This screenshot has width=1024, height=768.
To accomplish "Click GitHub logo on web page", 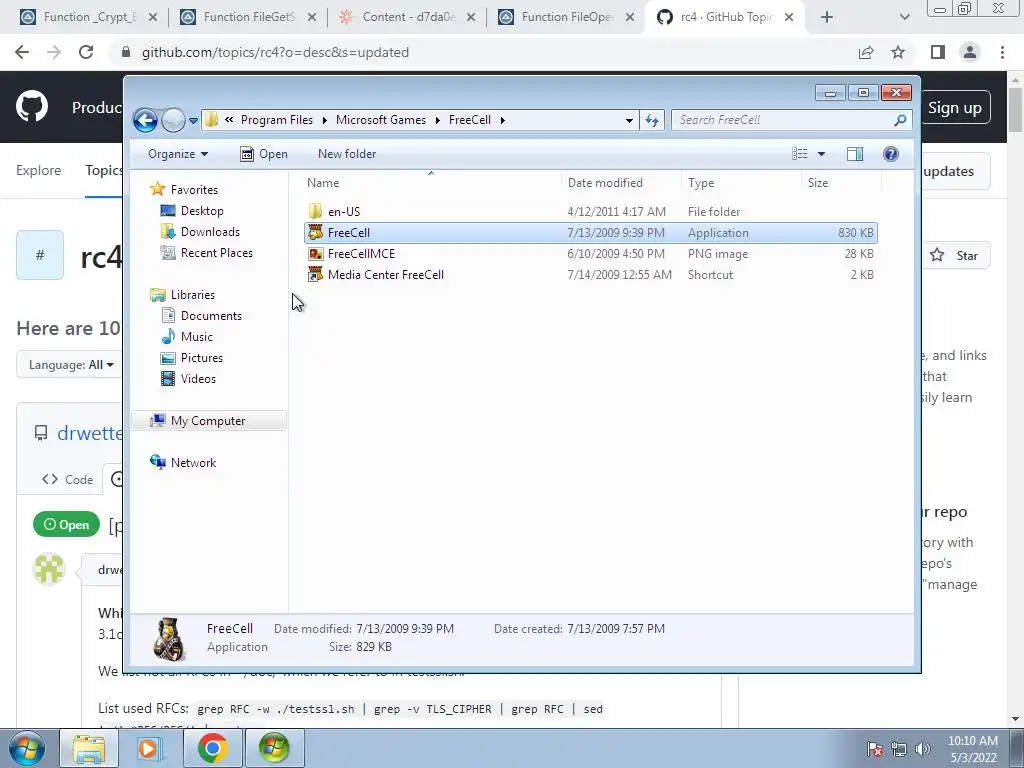I will click(x=32, y=107).
